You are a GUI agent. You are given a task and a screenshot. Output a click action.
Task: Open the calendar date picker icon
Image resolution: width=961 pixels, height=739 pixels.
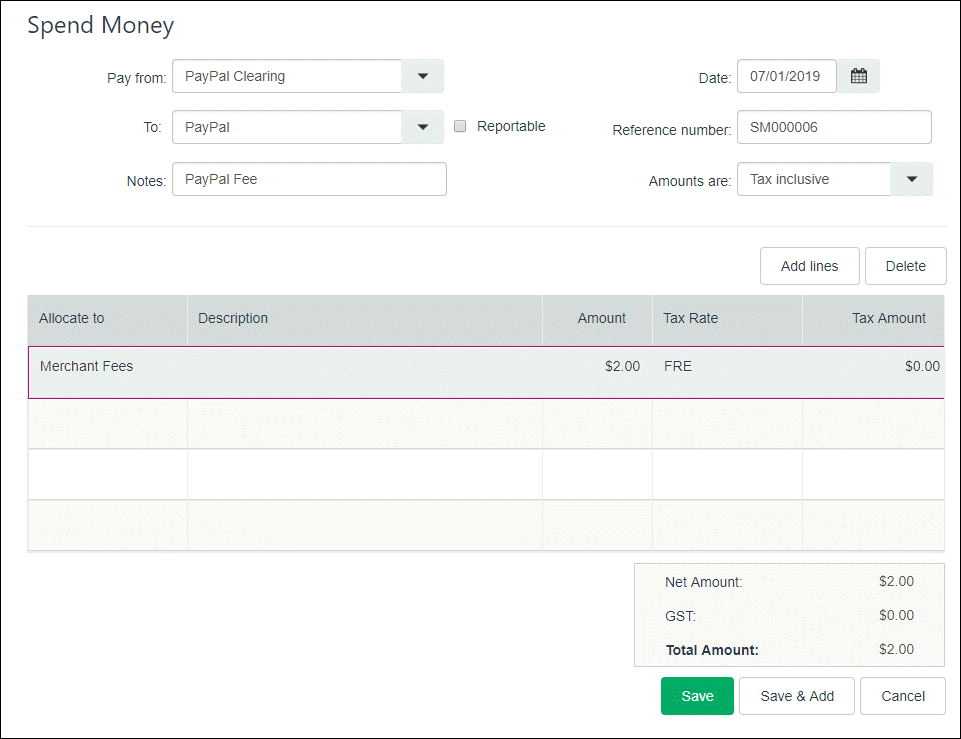(x=858, y=76)
